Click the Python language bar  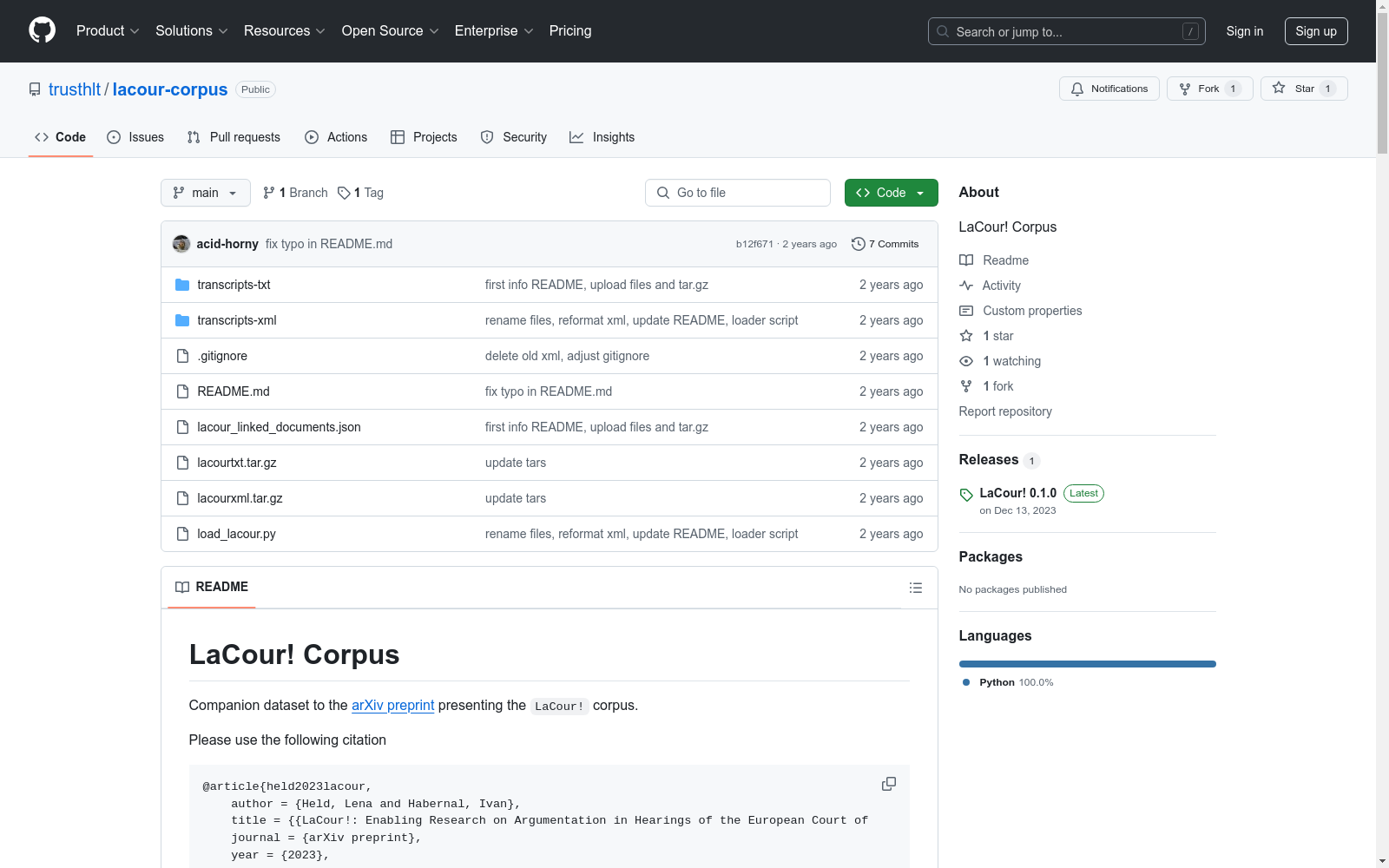point(1087,664)
